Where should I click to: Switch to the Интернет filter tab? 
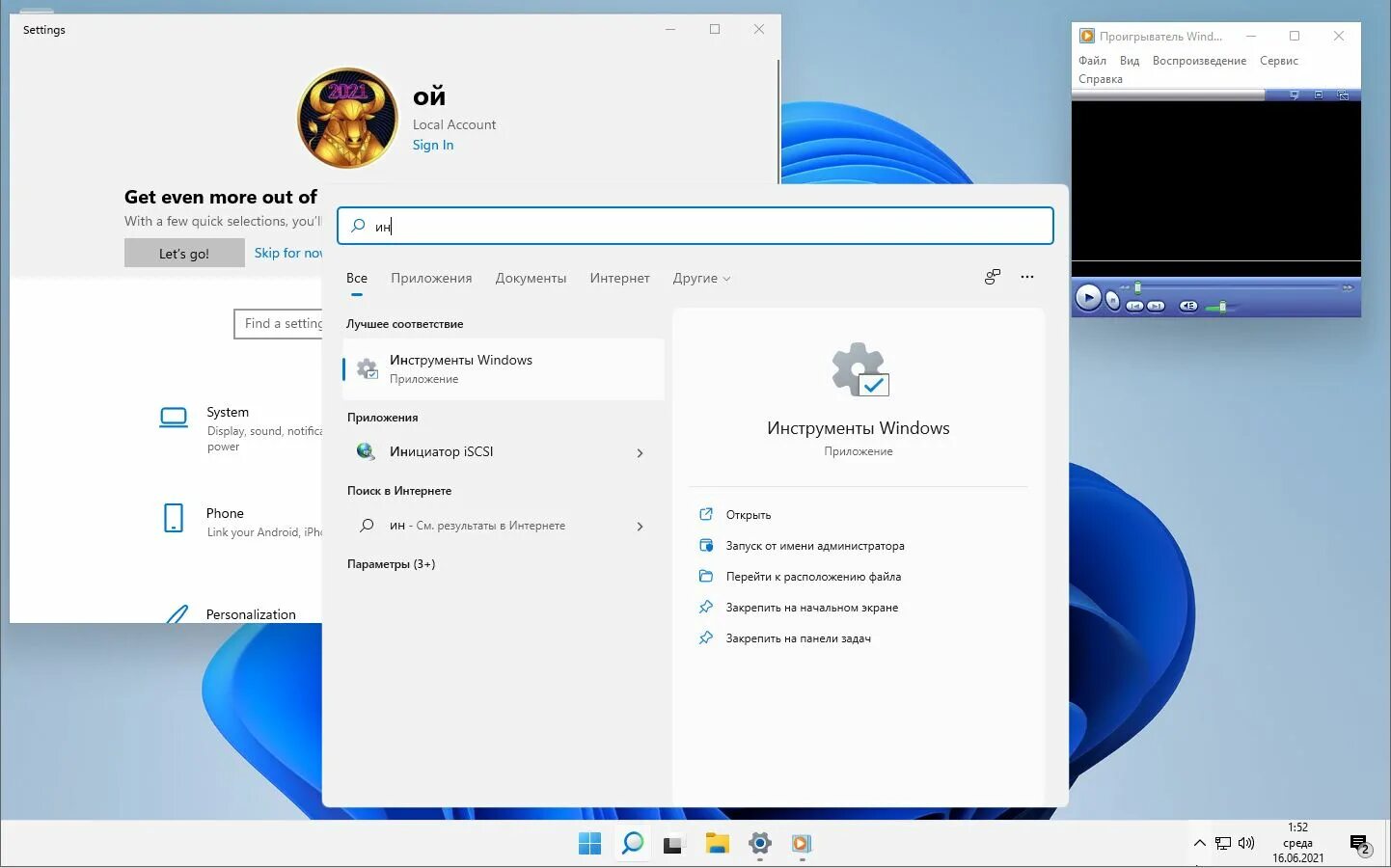pyautogui.click(x=619, y=278)
